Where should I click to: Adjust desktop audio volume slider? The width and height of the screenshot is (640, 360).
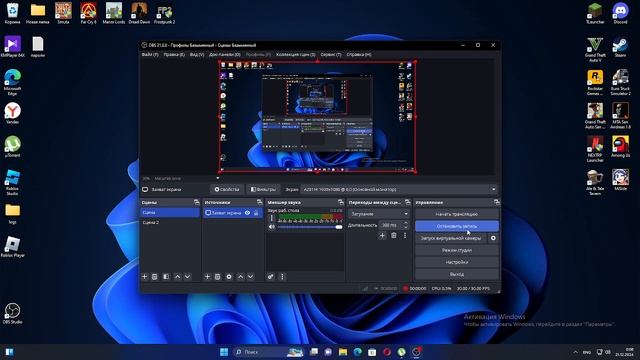(x=310, y=227)
